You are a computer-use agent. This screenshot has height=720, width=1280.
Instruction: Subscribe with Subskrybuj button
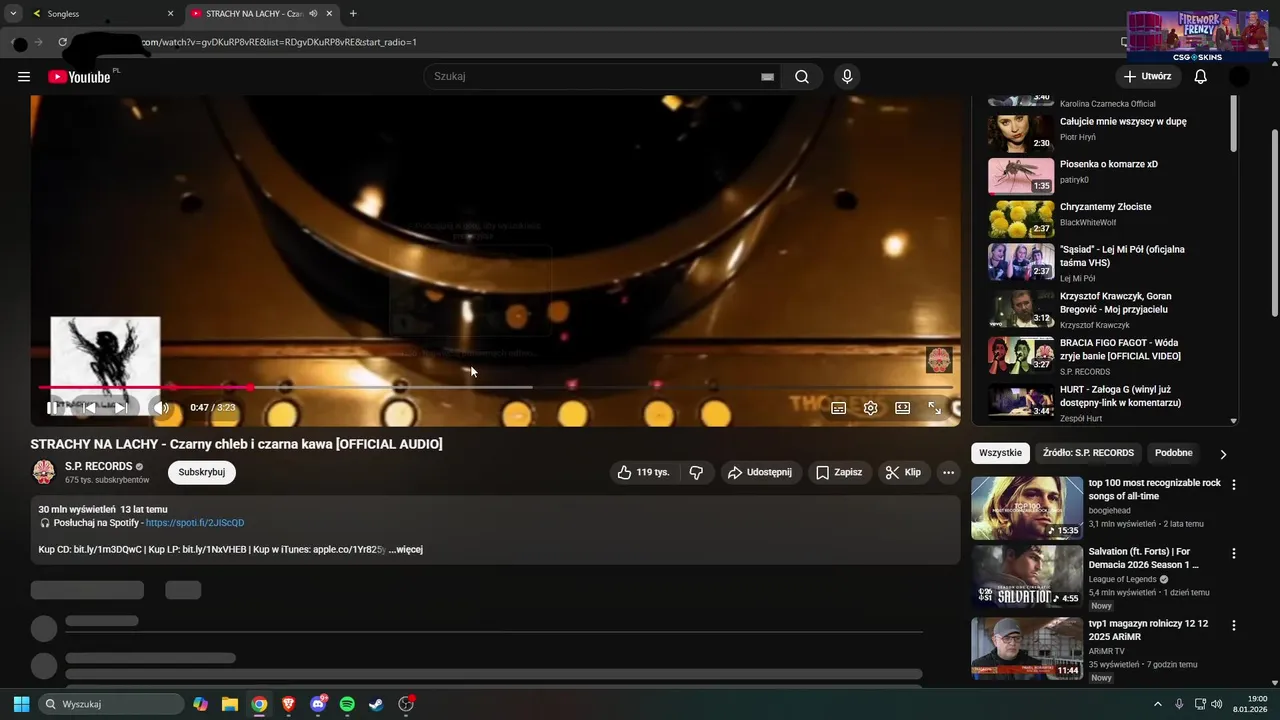[x=202, y=472]
